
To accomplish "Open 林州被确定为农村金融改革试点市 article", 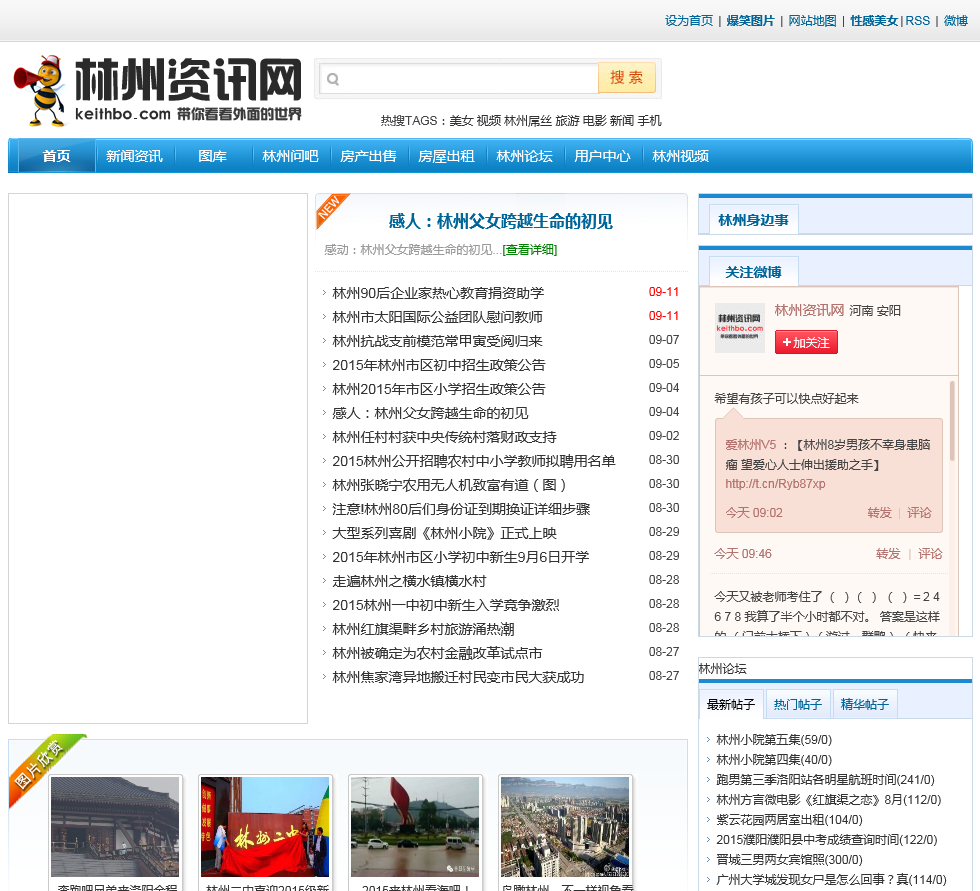I will [x=437, y=653].
